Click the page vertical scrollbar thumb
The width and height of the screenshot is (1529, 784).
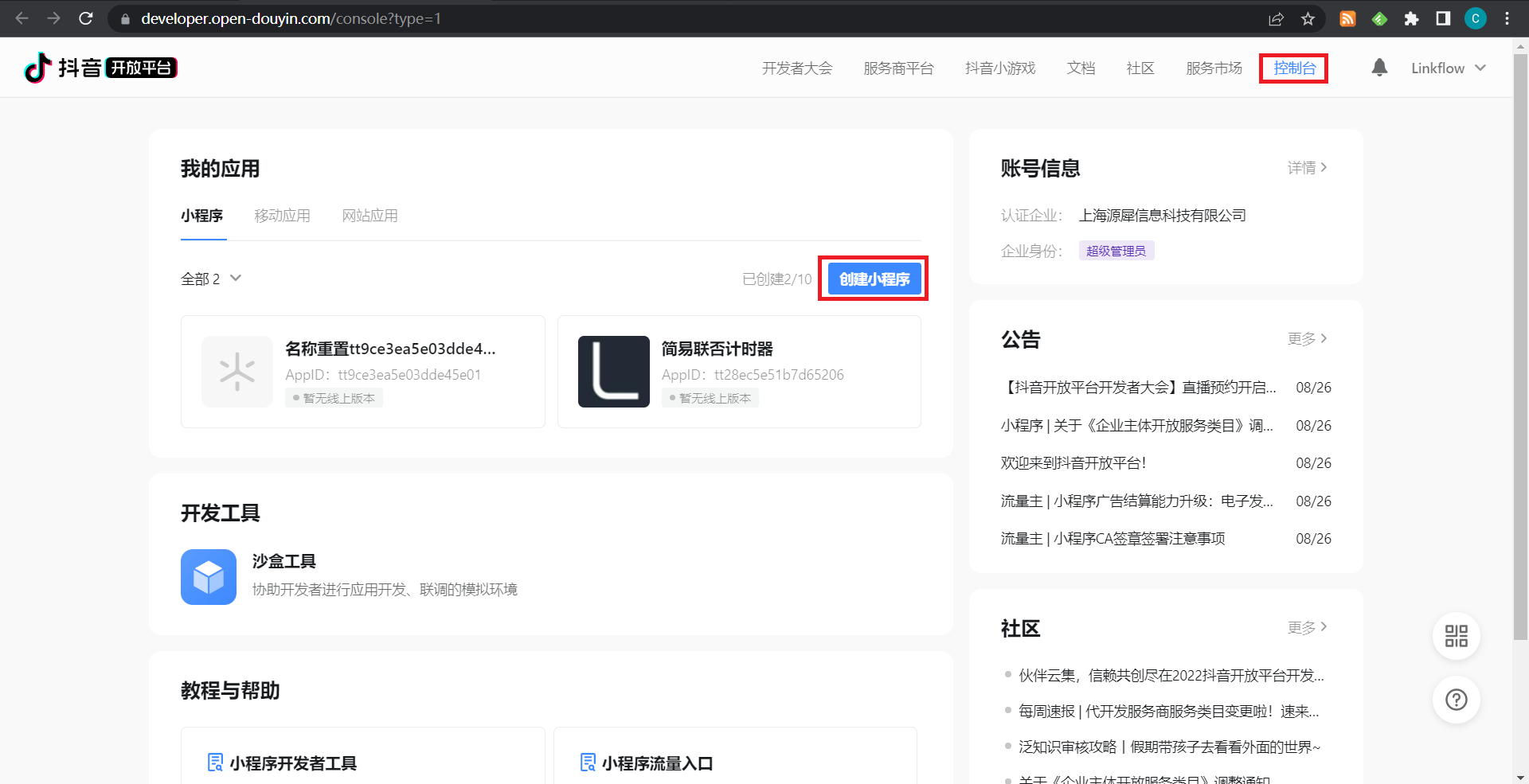(1520, 346)
